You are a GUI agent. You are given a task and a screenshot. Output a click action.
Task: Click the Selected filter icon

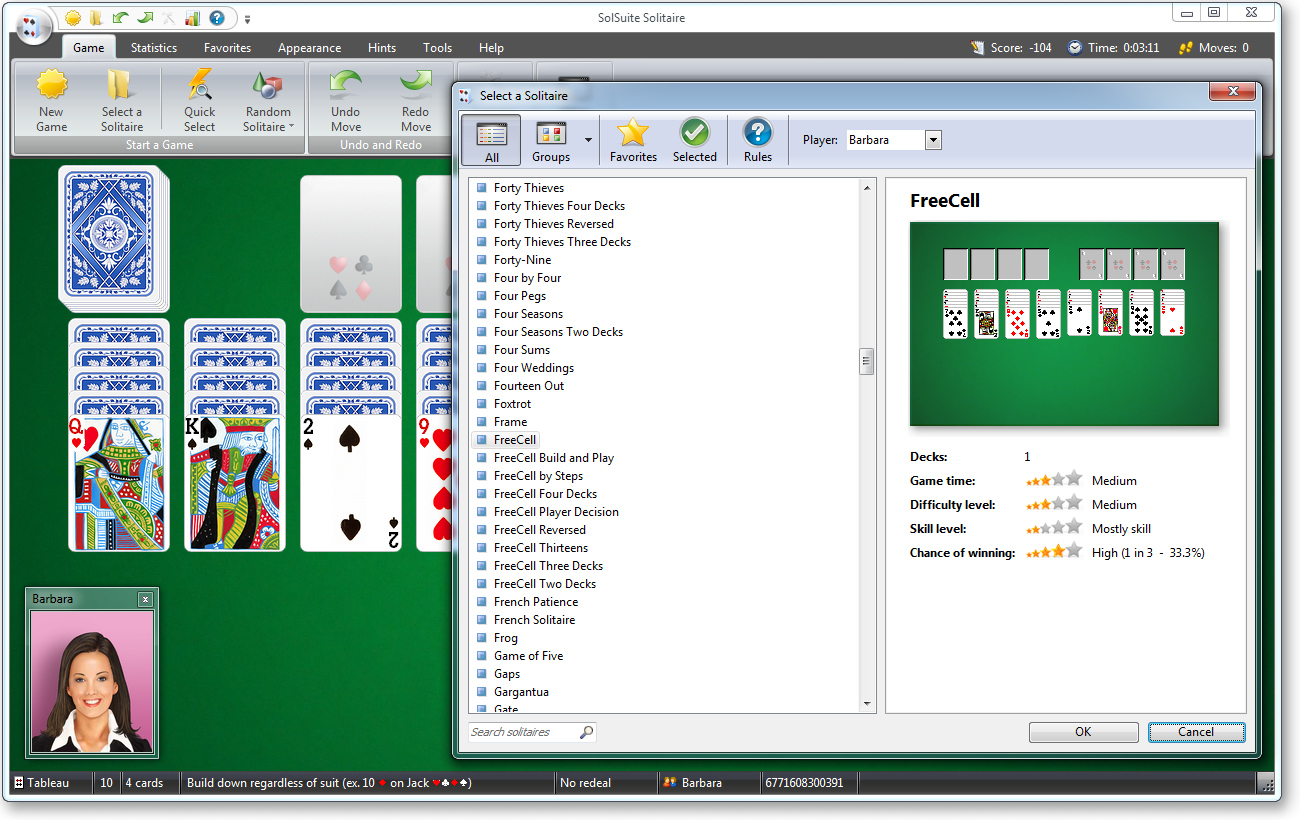[694, 139]
